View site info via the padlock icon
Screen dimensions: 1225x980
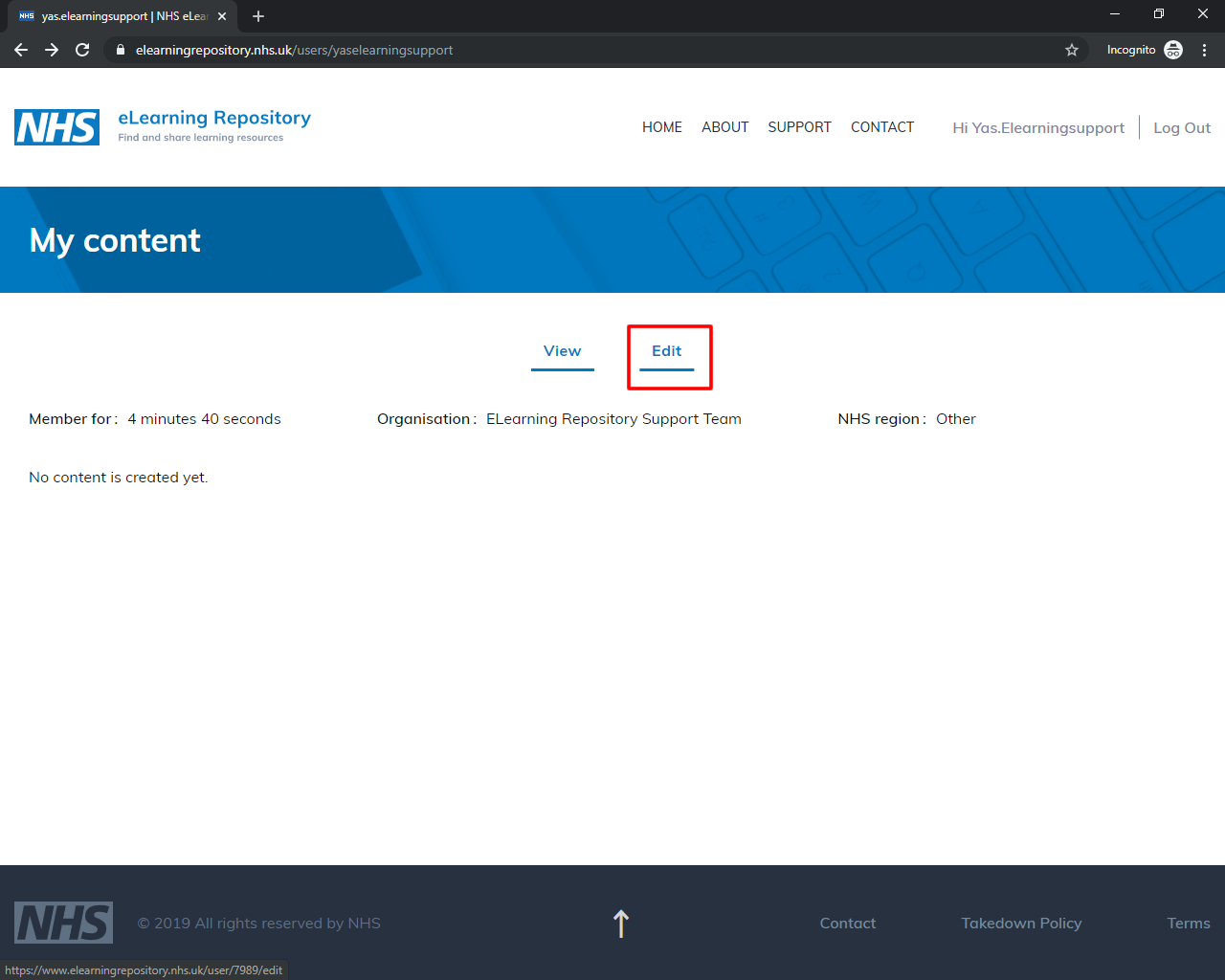pyautogui.click(x=121, y=50)
